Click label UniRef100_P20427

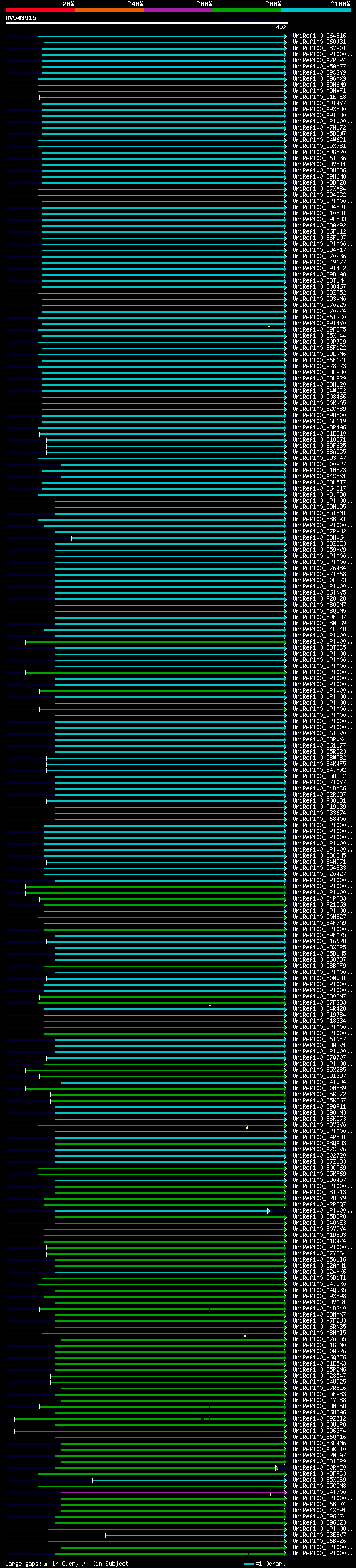point(319,874)
